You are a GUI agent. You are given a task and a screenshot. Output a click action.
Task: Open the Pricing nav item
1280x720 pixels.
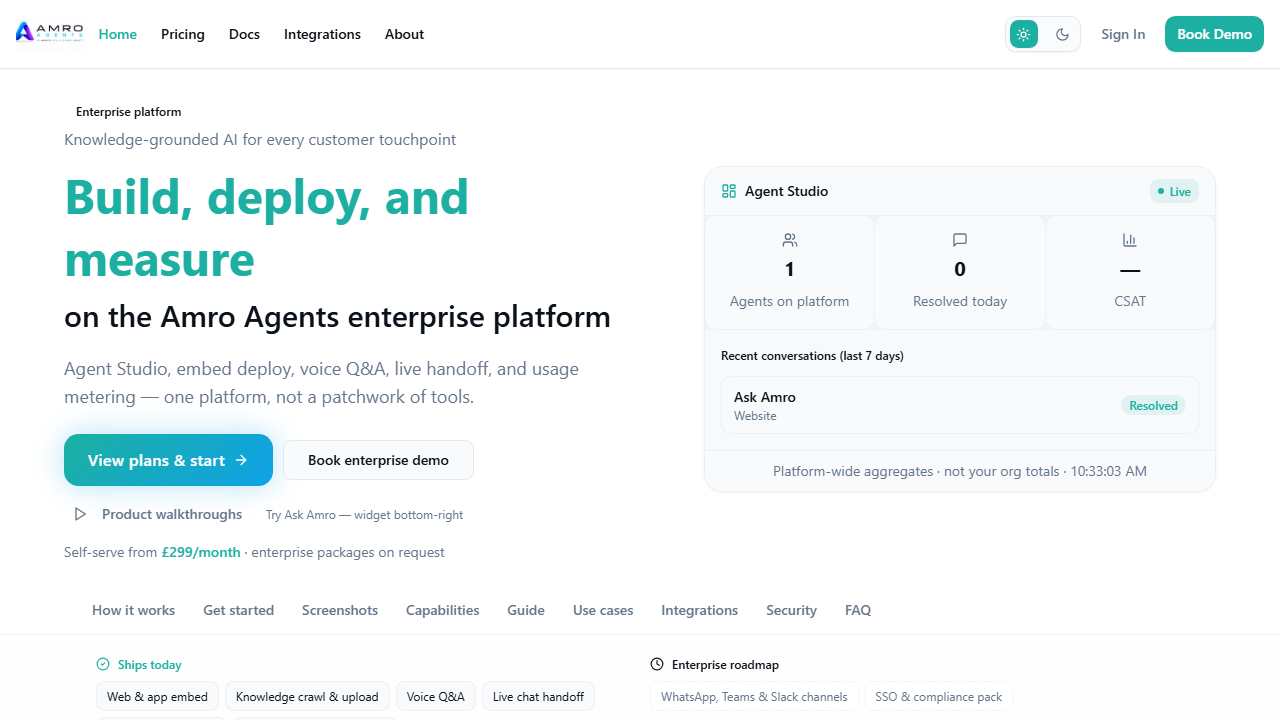coord(183,34)
